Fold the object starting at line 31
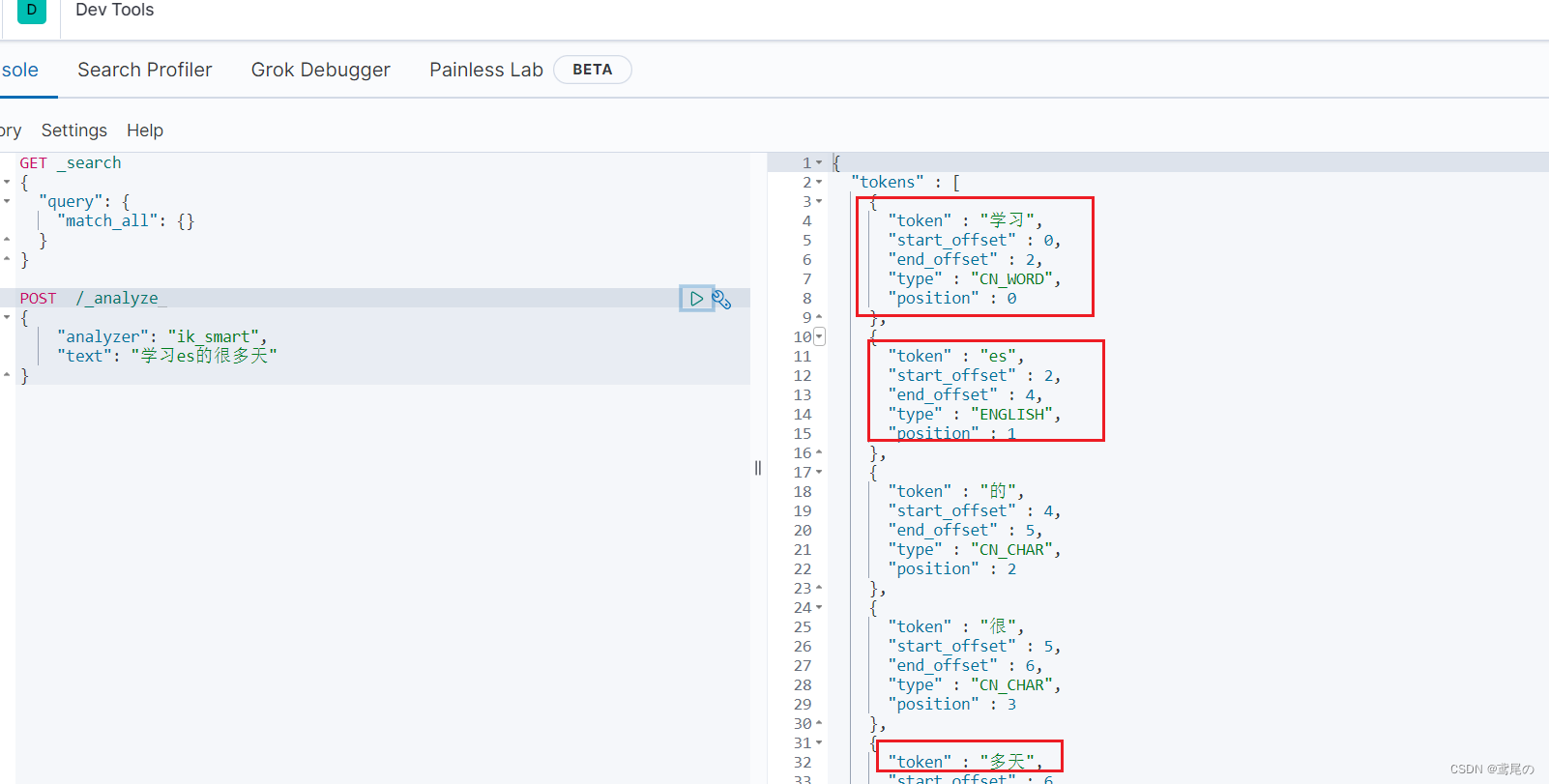 pos(819,742)
